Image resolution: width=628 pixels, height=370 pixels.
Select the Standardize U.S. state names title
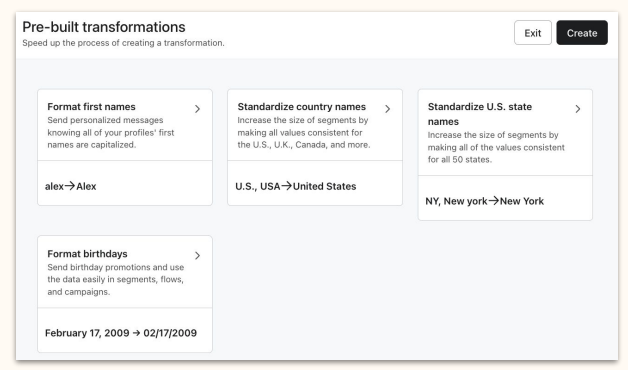coord(480,114)
